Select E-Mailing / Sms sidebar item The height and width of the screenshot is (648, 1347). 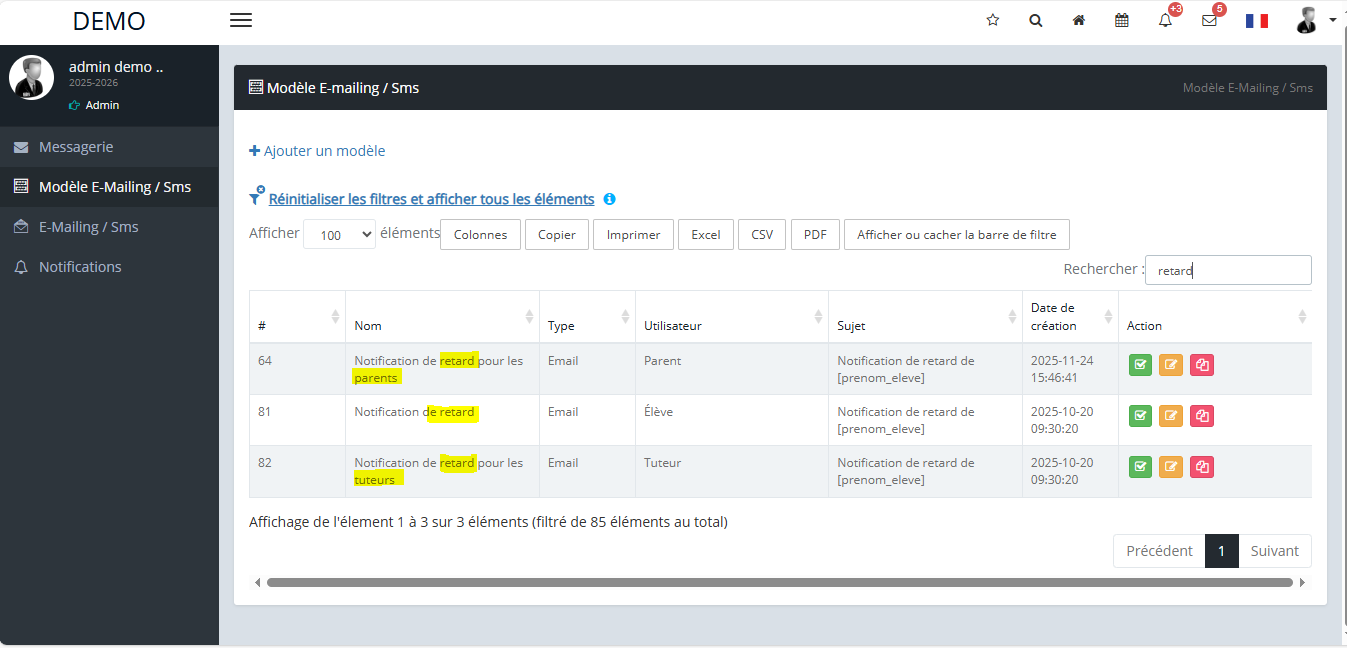pos(88,227)
